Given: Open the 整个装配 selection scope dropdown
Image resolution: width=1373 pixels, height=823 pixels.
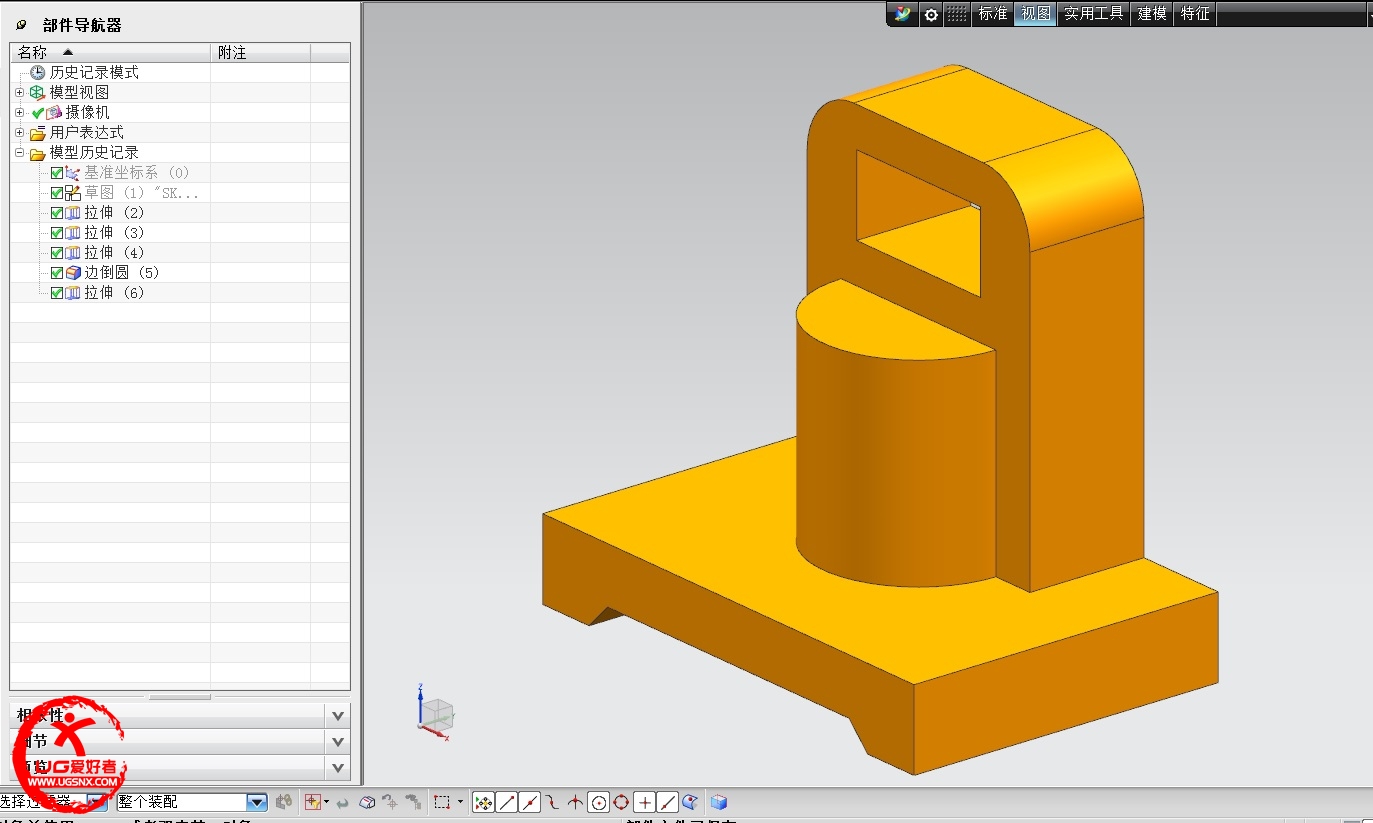Looking at the screenshot, I should [257, 802].
